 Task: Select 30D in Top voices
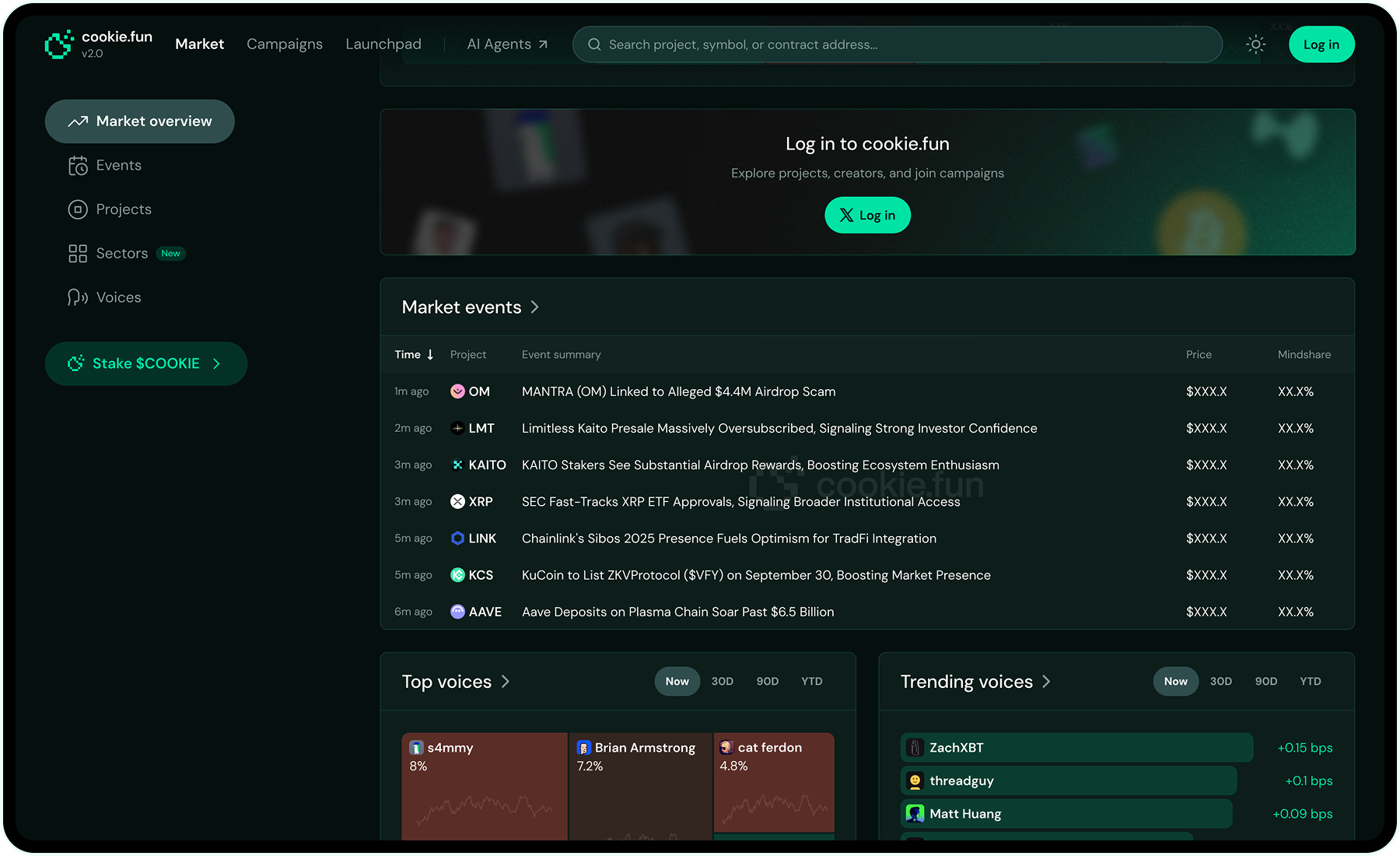click(x=722, y=682)
